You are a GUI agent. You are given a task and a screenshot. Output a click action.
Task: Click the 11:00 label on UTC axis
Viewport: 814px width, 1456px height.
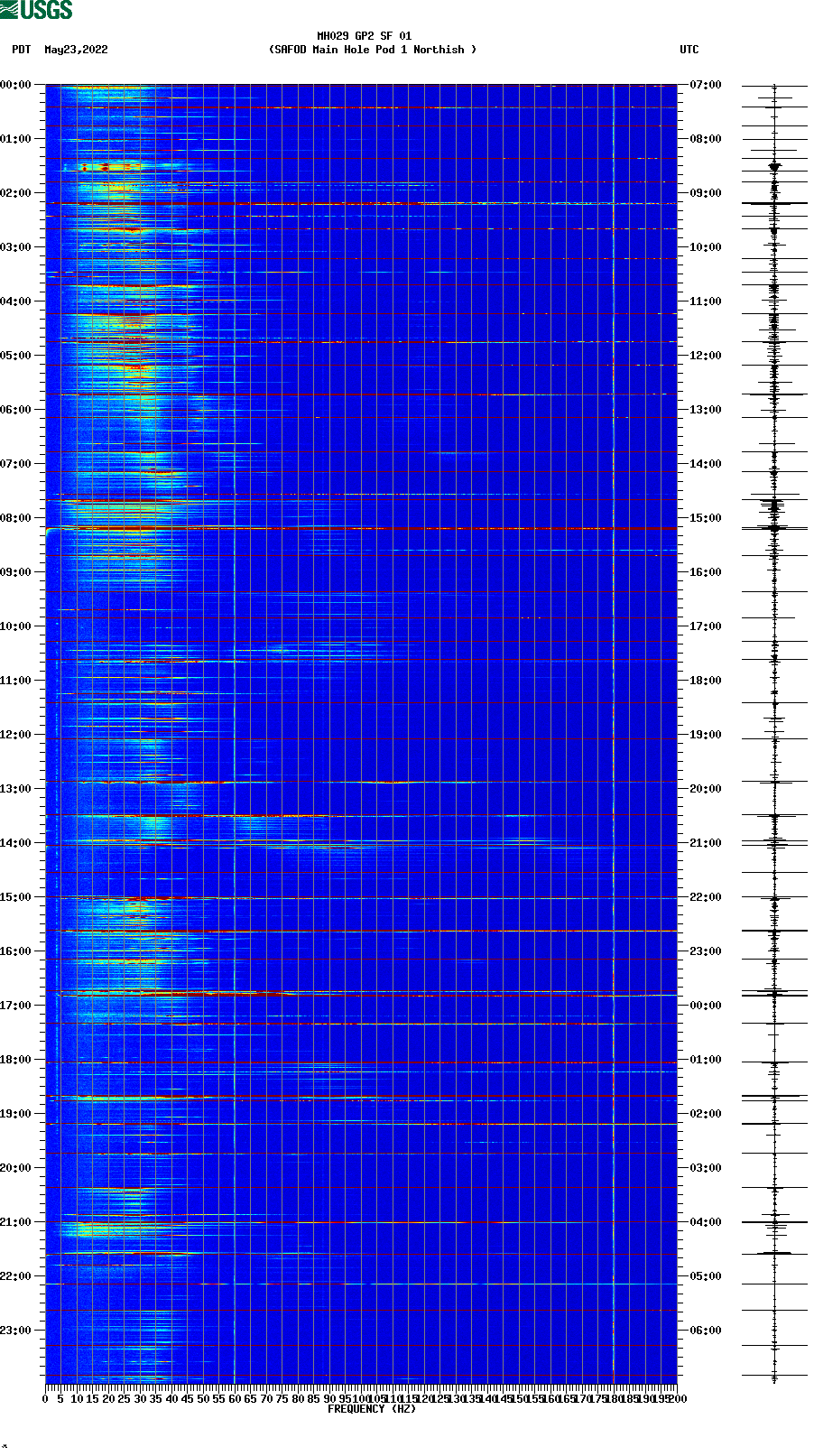706,301
